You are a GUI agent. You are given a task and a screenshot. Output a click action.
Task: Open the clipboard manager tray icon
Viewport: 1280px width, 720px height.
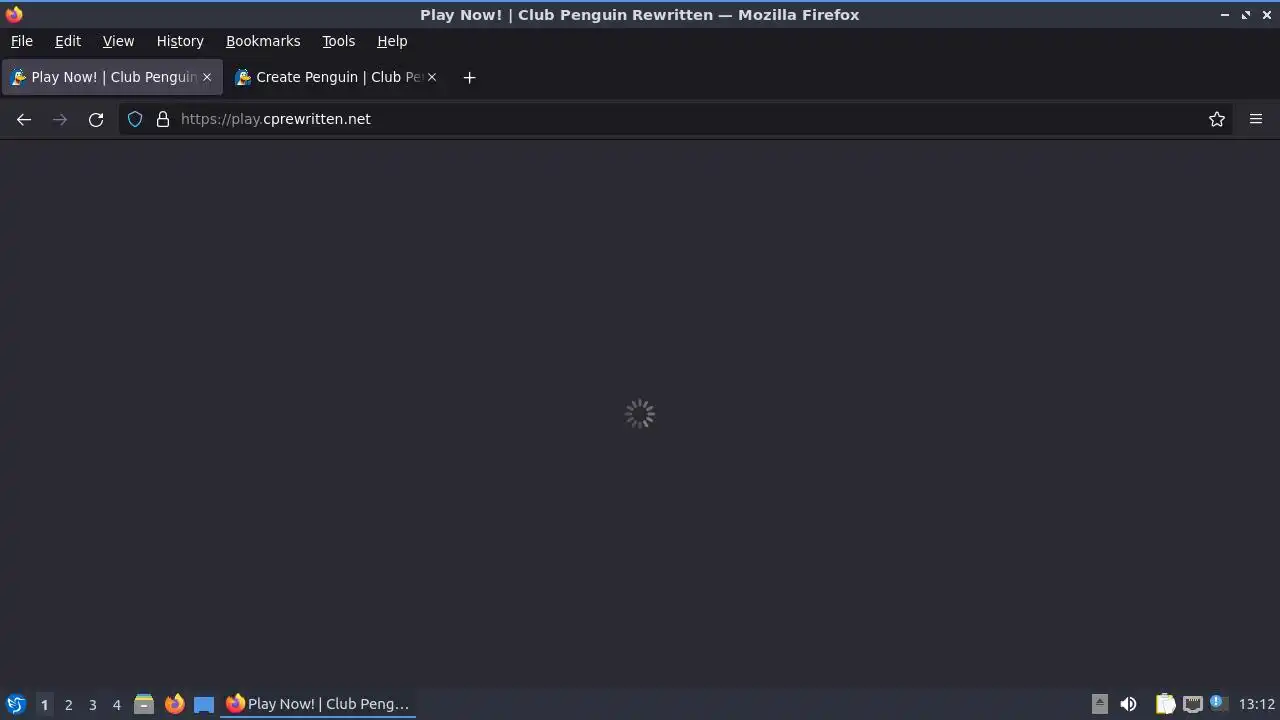point(1165,704)
